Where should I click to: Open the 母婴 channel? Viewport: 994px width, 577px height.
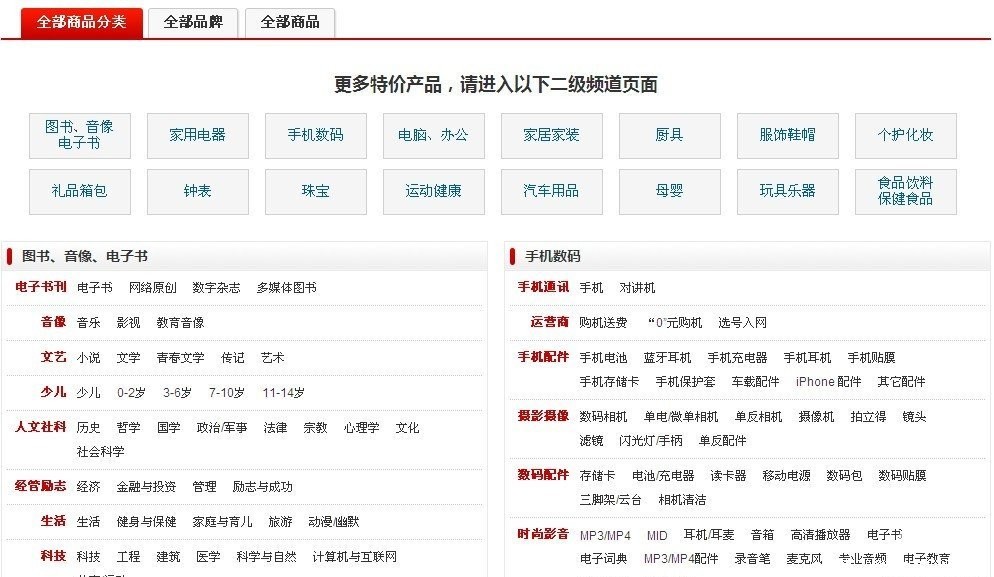(669, 191)
